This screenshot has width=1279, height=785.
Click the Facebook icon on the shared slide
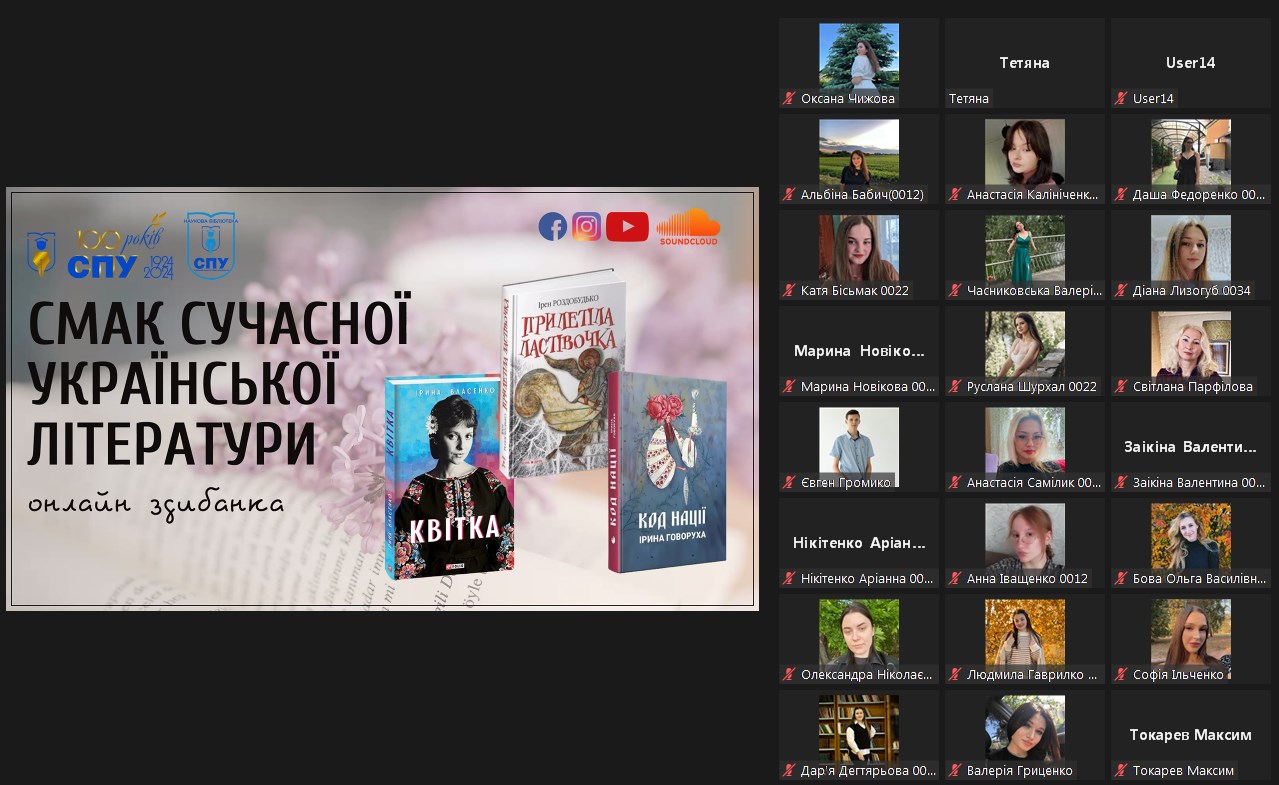coord(552,227)
